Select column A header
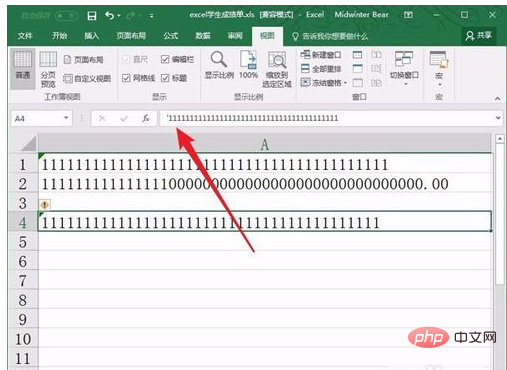The image size is (507, 370). pyautogui.click(x=265, y=144)
